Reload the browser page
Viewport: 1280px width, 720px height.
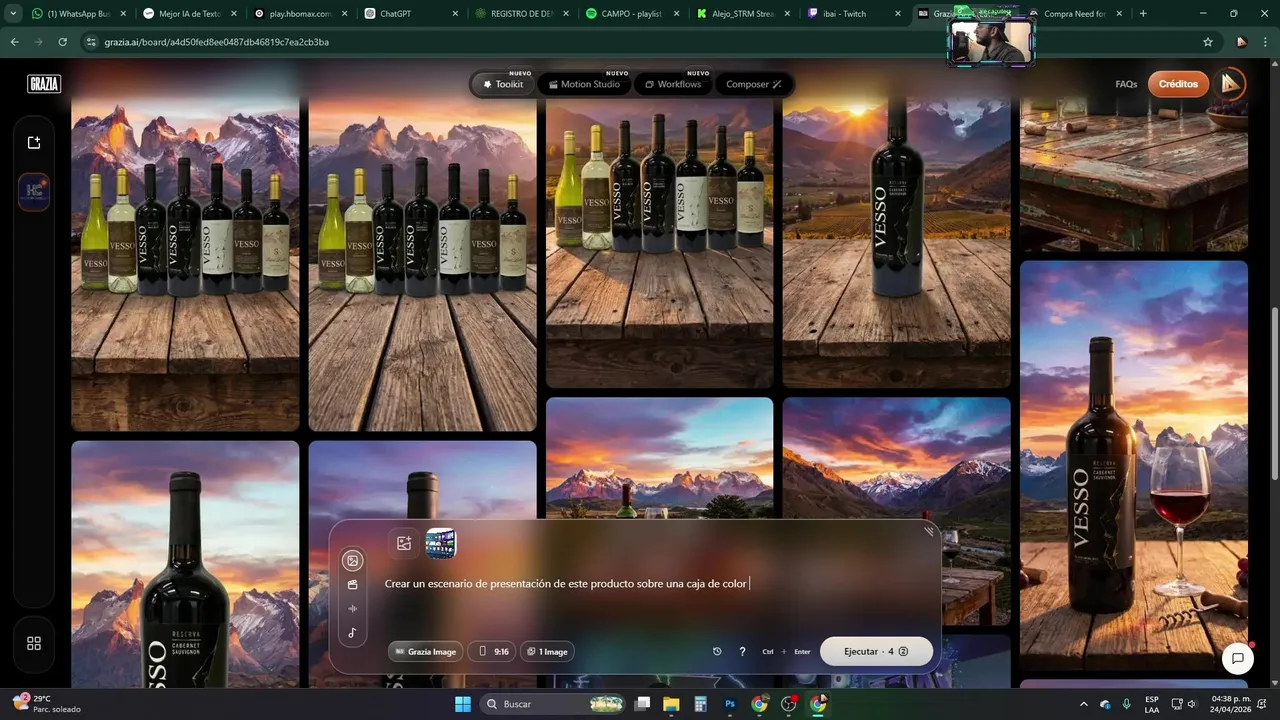click(62, 42)
